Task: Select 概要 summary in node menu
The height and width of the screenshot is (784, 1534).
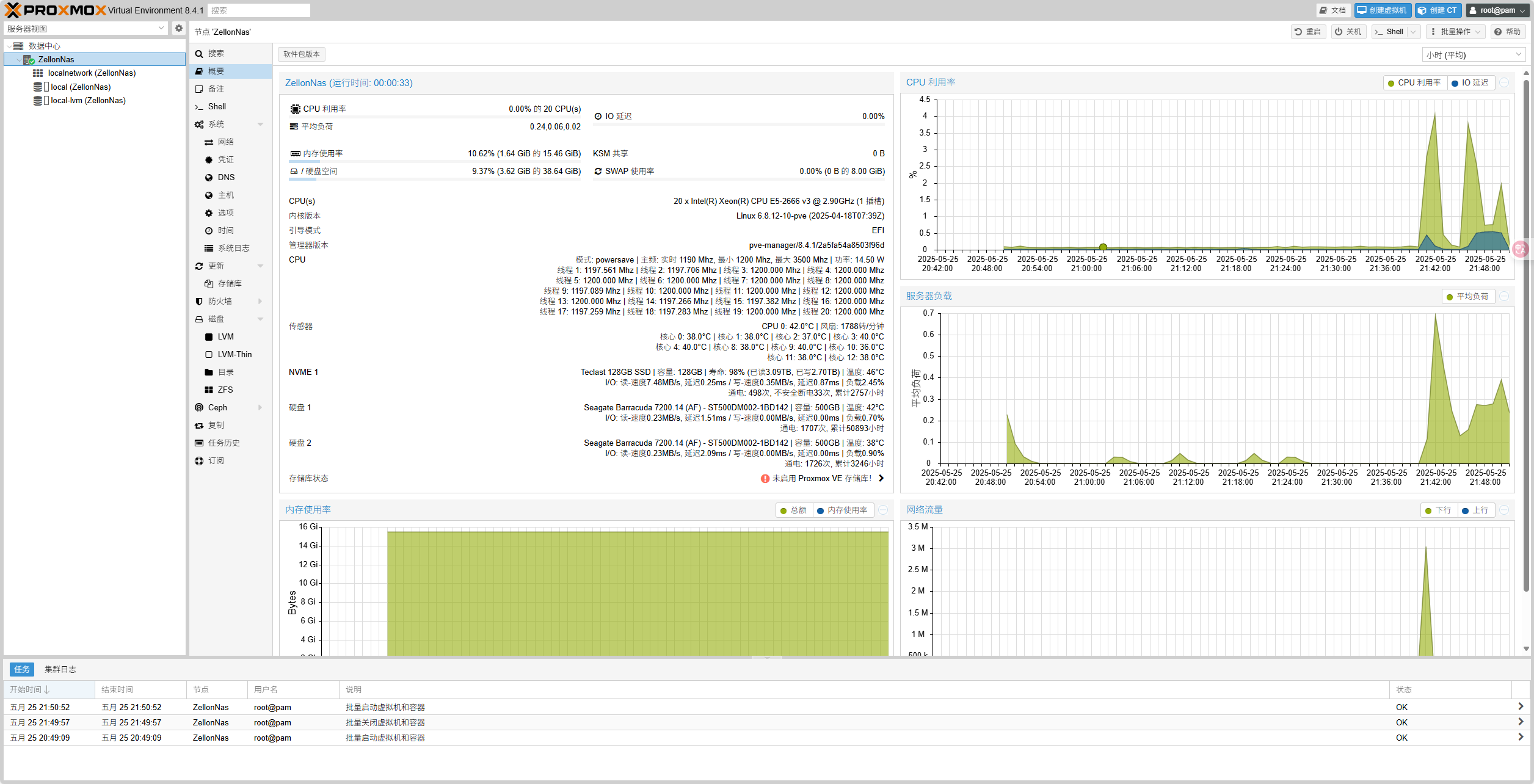Action: [x=230, y=71]
